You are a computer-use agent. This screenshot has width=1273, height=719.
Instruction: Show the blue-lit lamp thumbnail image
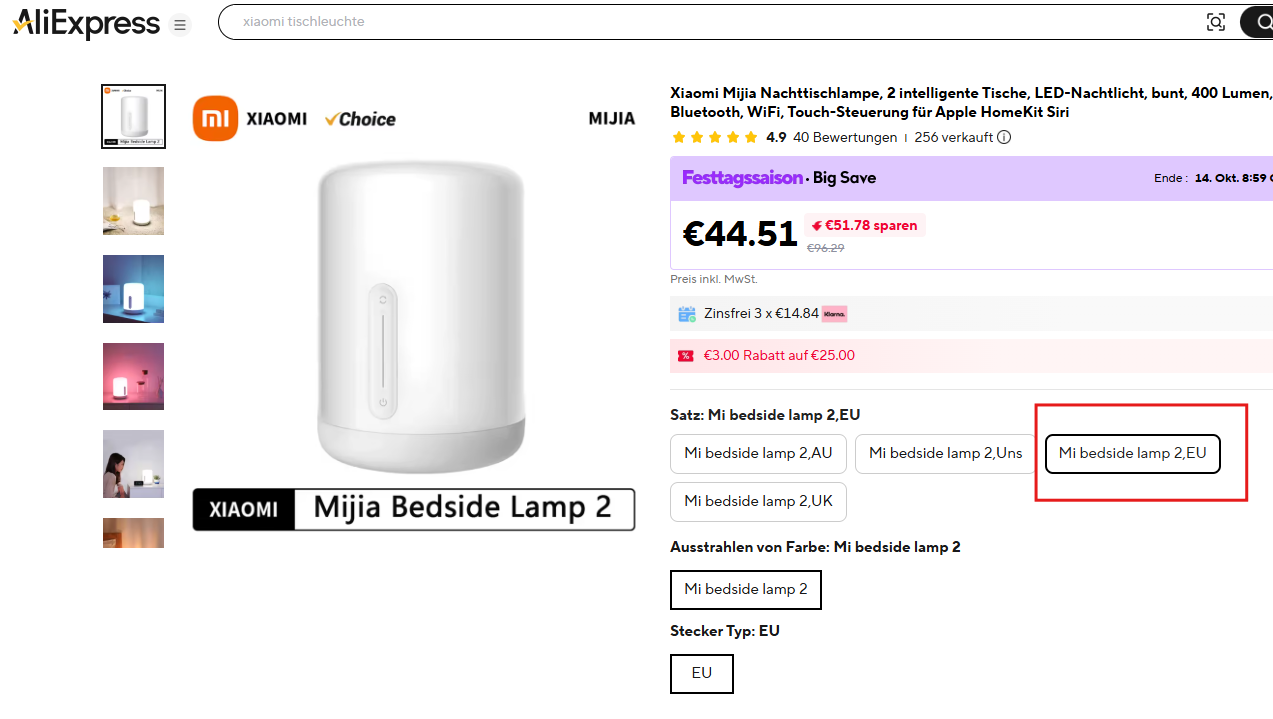click(x=133, y=289)
